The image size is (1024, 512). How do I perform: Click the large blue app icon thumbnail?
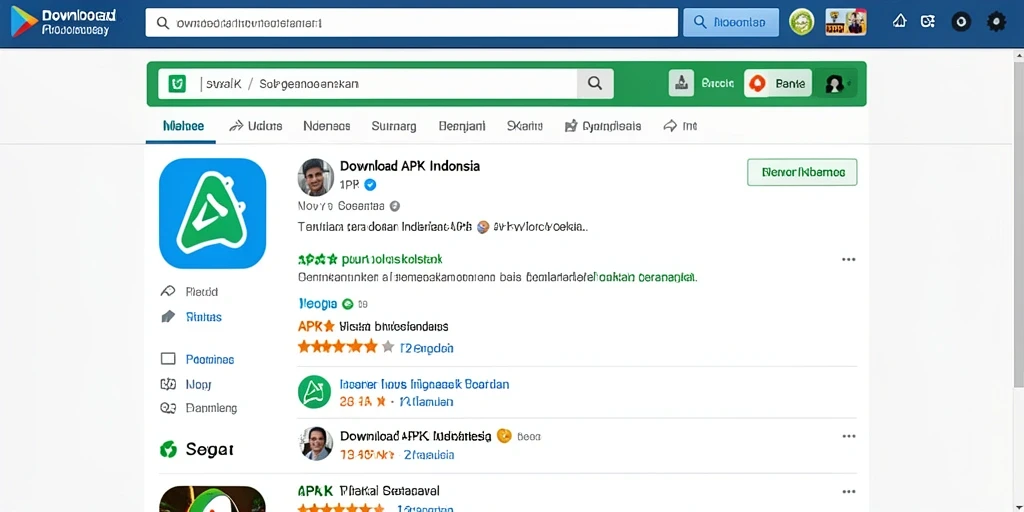click(x=212, y=213)
